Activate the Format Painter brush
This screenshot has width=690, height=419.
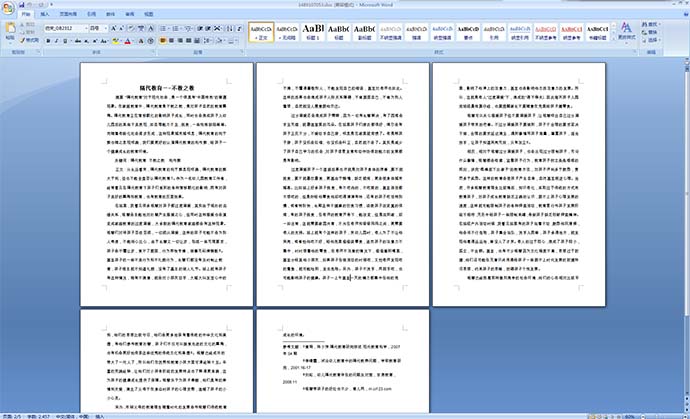[x=29, y=40]
